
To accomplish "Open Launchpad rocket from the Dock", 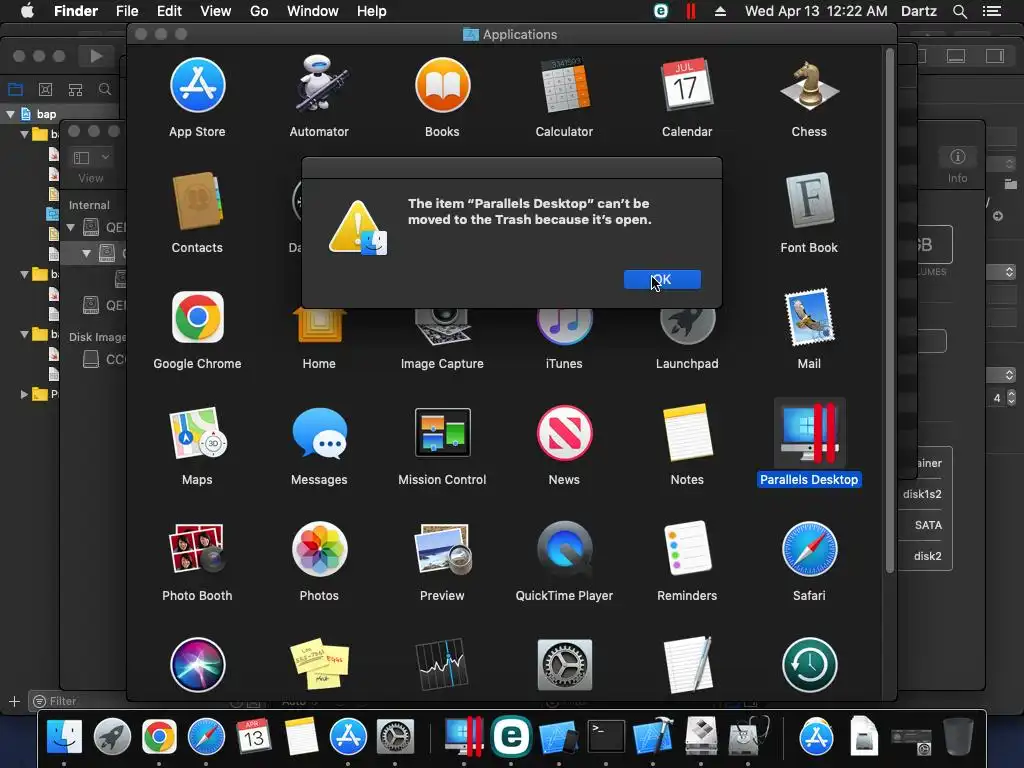I will [x=112, y=737].
